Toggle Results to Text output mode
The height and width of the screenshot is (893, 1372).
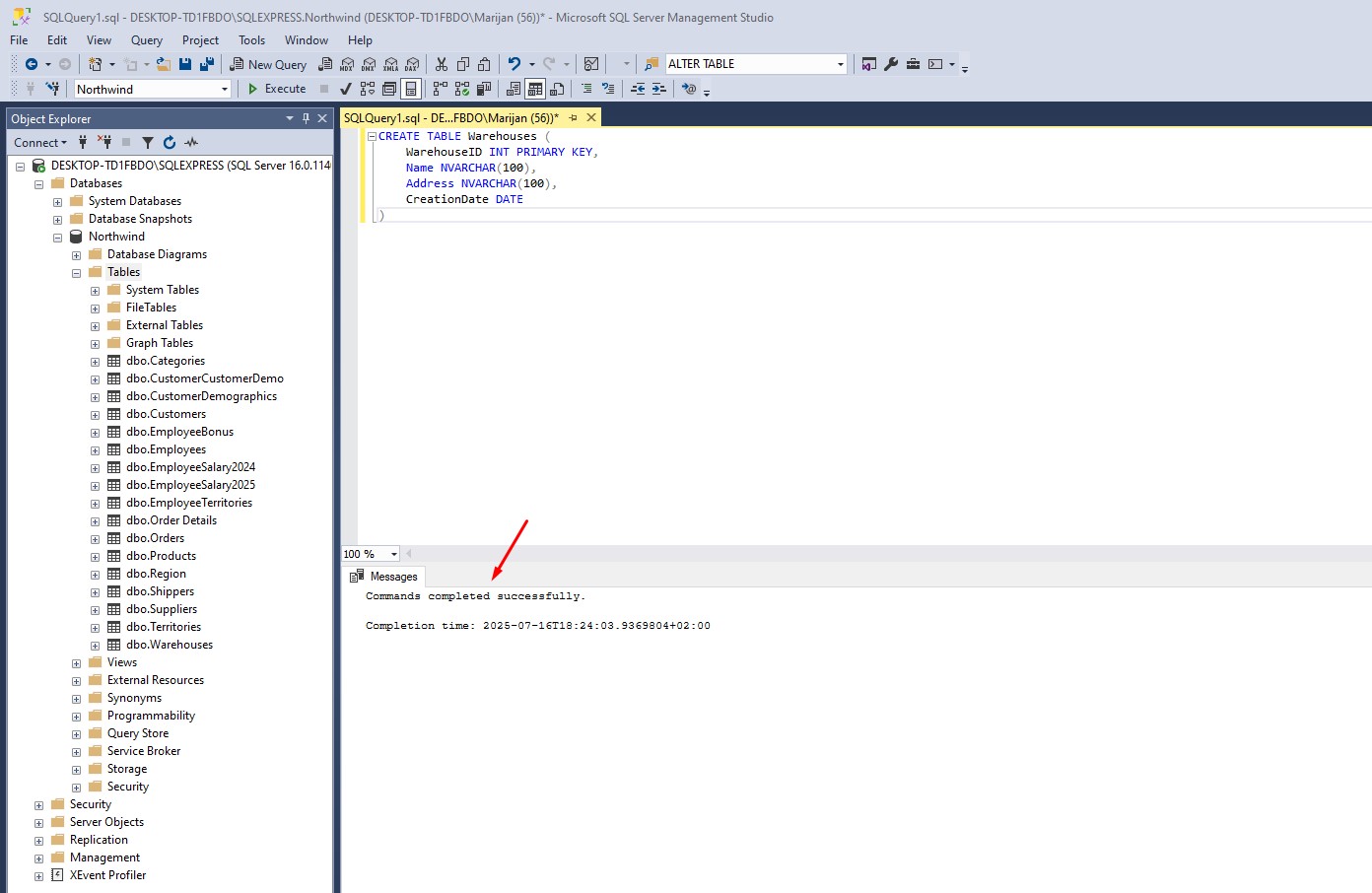coord(514,89)
